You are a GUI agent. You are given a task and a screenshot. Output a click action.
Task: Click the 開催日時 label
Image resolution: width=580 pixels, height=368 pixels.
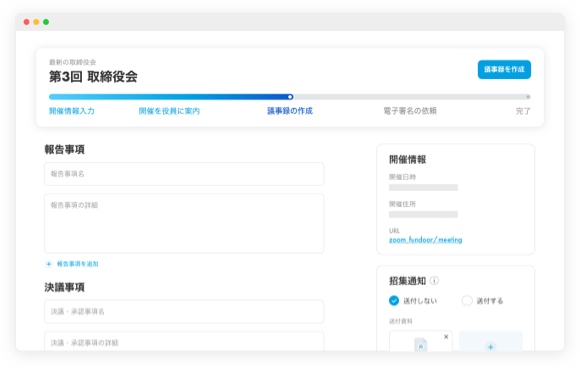pos(402,177)
